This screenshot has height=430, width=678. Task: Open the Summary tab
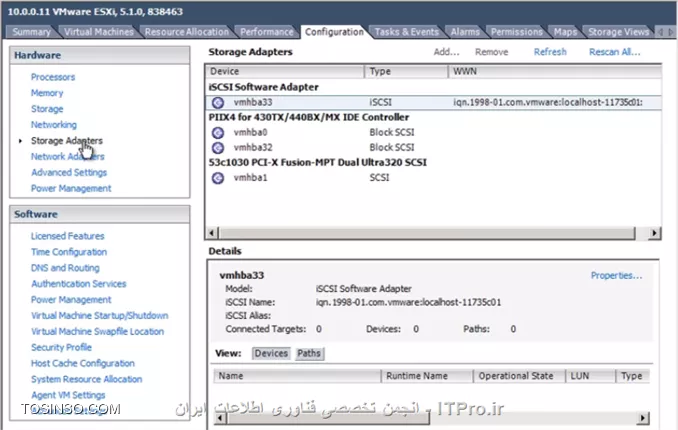point(31,32)
